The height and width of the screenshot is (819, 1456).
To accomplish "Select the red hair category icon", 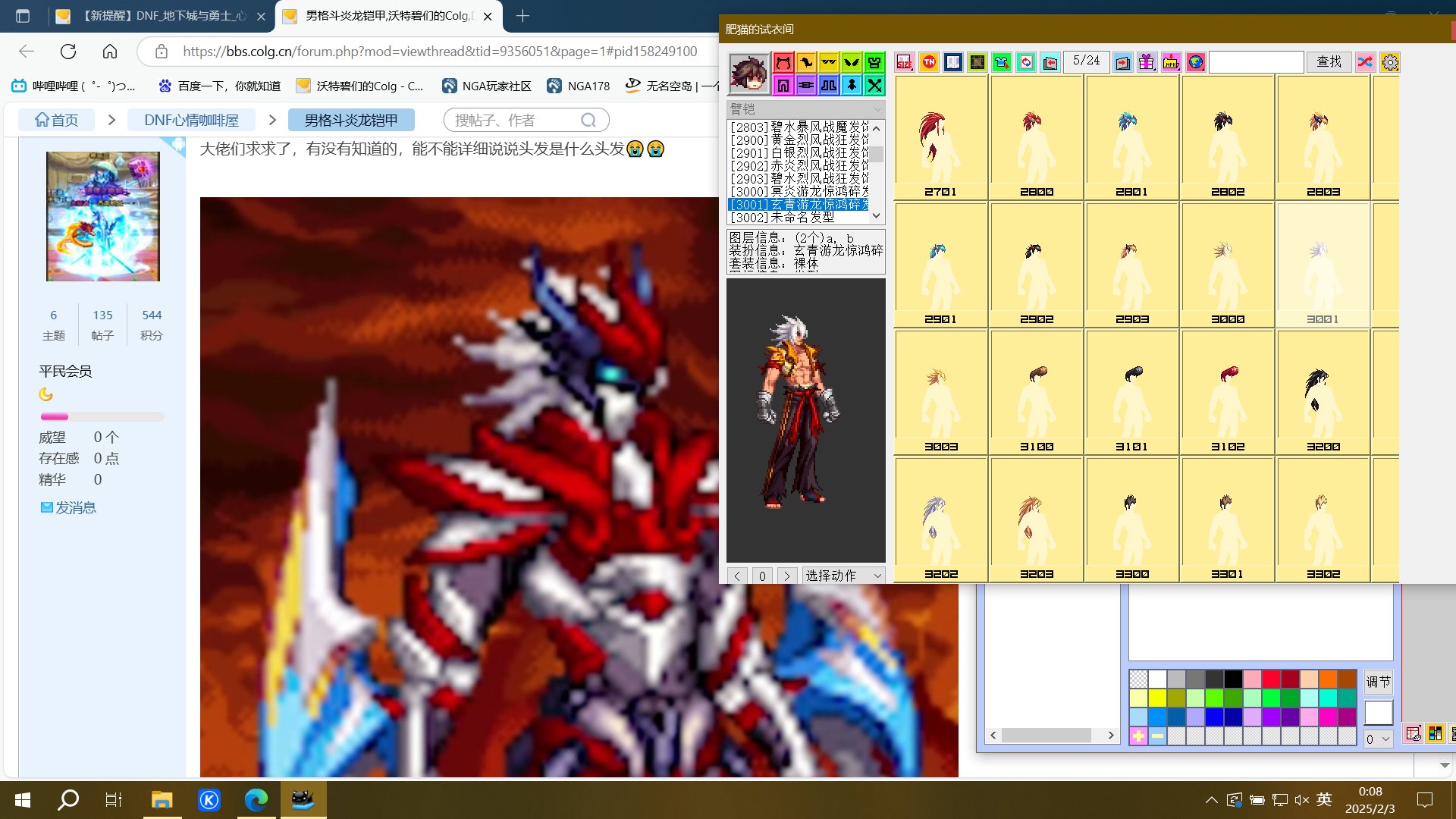I will pyautogui.click(x=783, y=62).
